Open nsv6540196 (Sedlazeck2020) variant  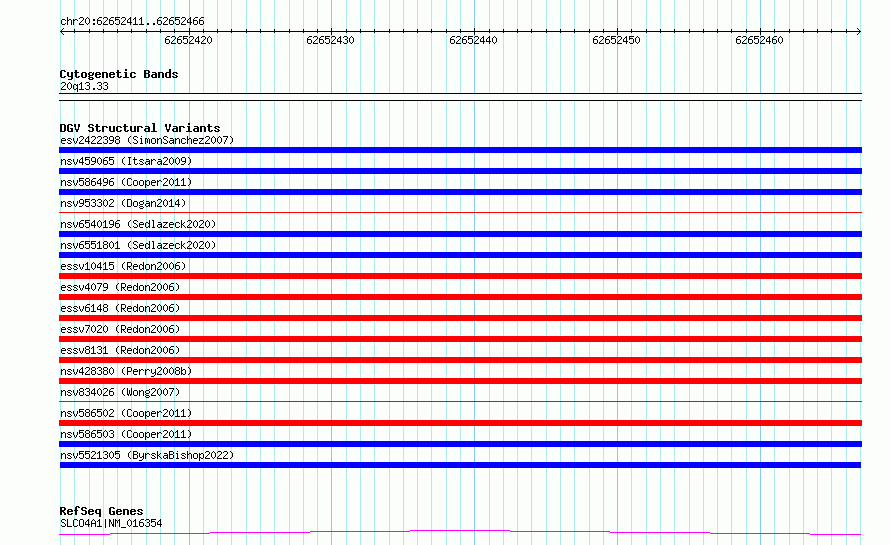(138, 224)
